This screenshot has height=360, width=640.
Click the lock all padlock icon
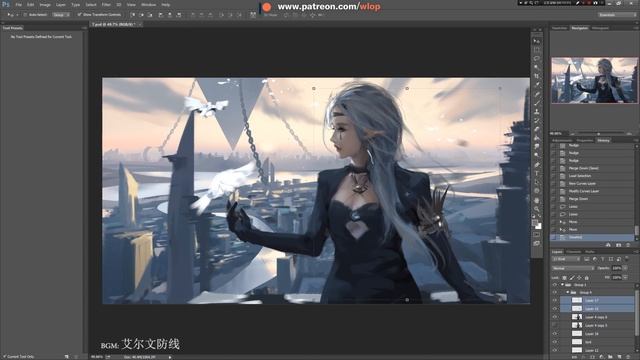[587, 278]
